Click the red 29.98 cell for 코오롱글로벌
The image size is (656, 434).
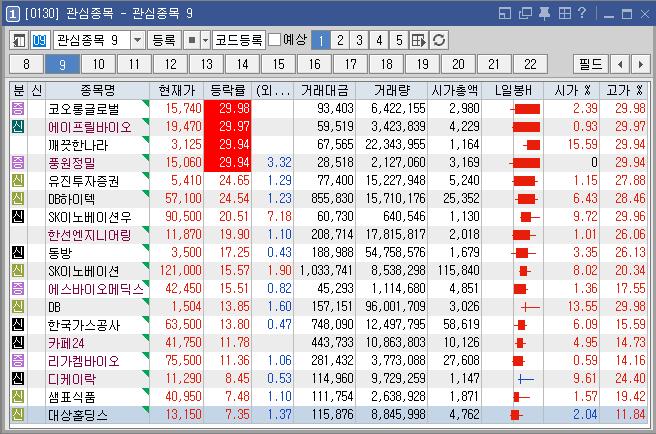click(x=228, y=108)
